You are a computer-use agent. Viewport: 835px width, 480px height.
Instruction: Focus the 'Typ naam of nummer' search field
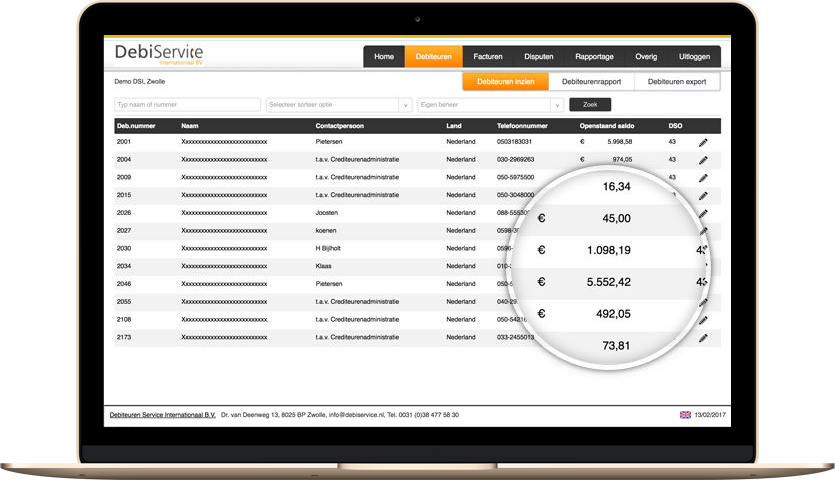[x=187, y=105]
